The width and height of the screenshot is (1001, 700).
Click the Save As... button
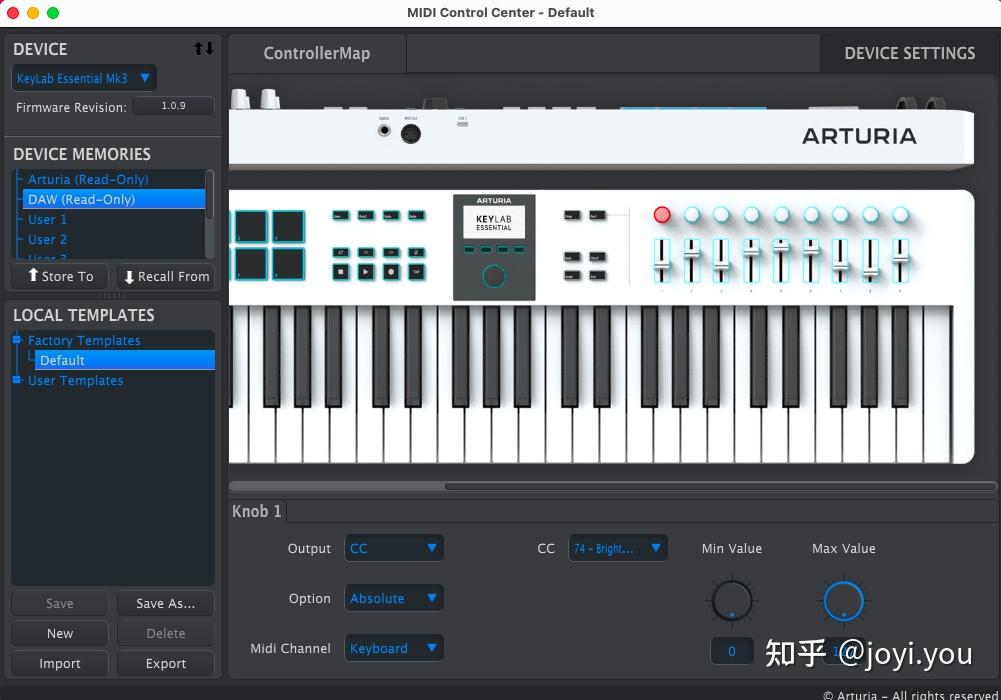165,603
